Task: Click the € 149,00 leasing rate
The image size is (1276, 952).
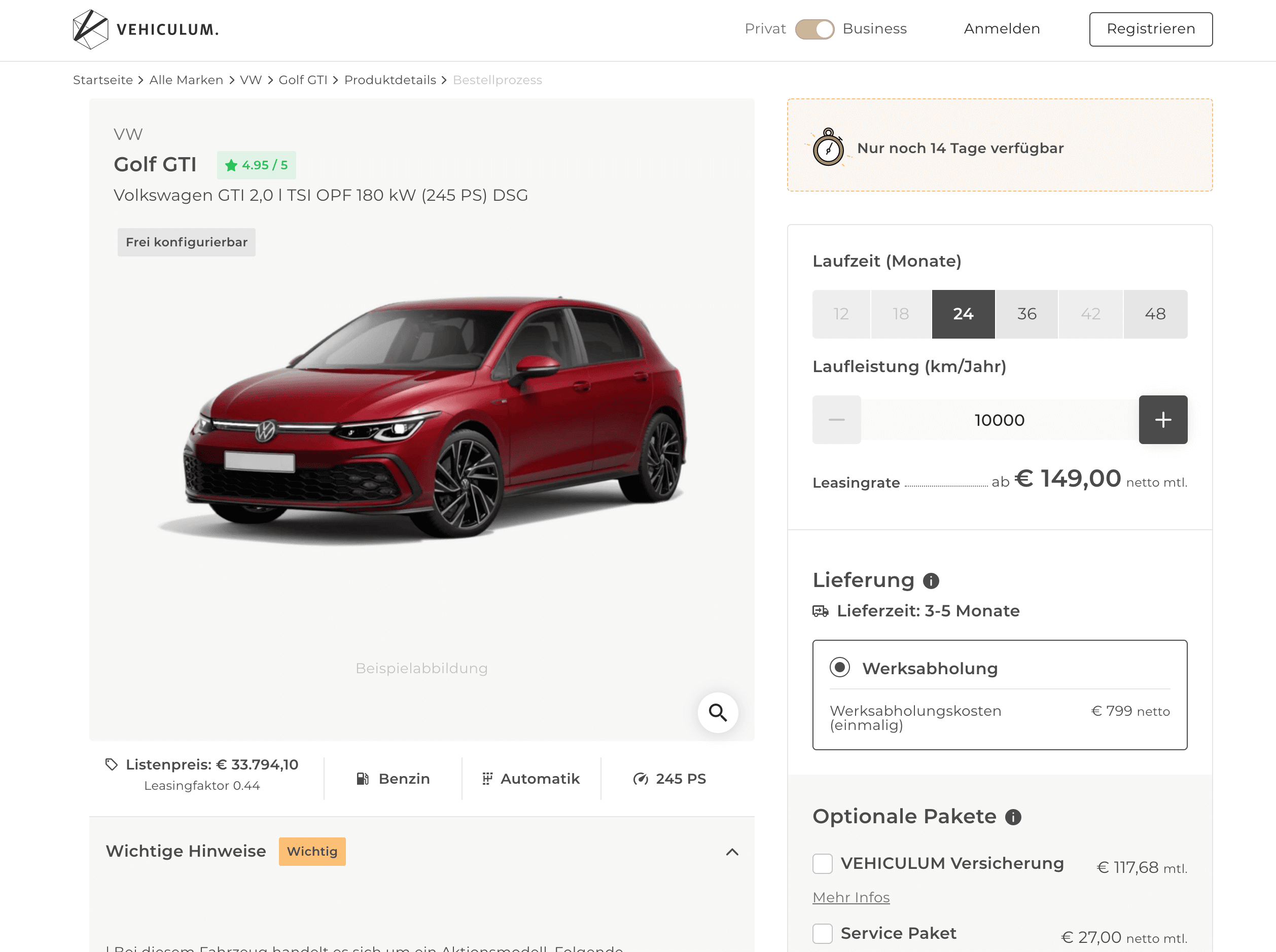Action: (1067, 479)
